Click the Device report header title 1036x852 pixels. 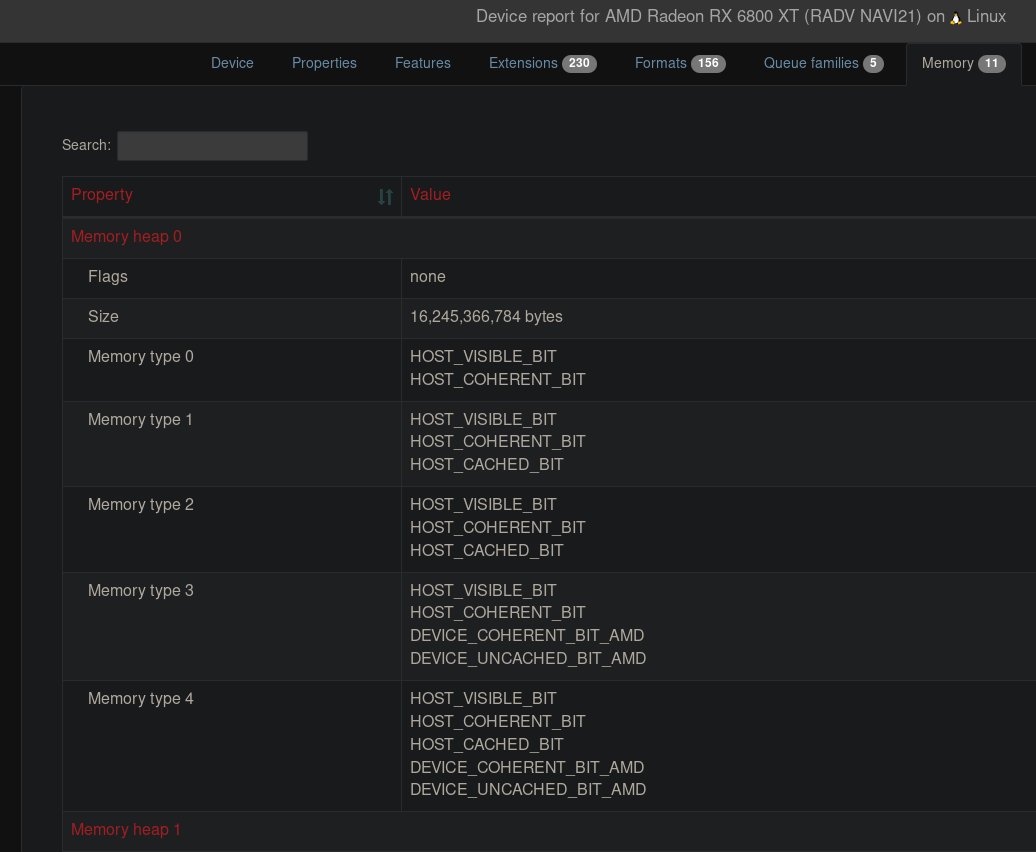741,17
